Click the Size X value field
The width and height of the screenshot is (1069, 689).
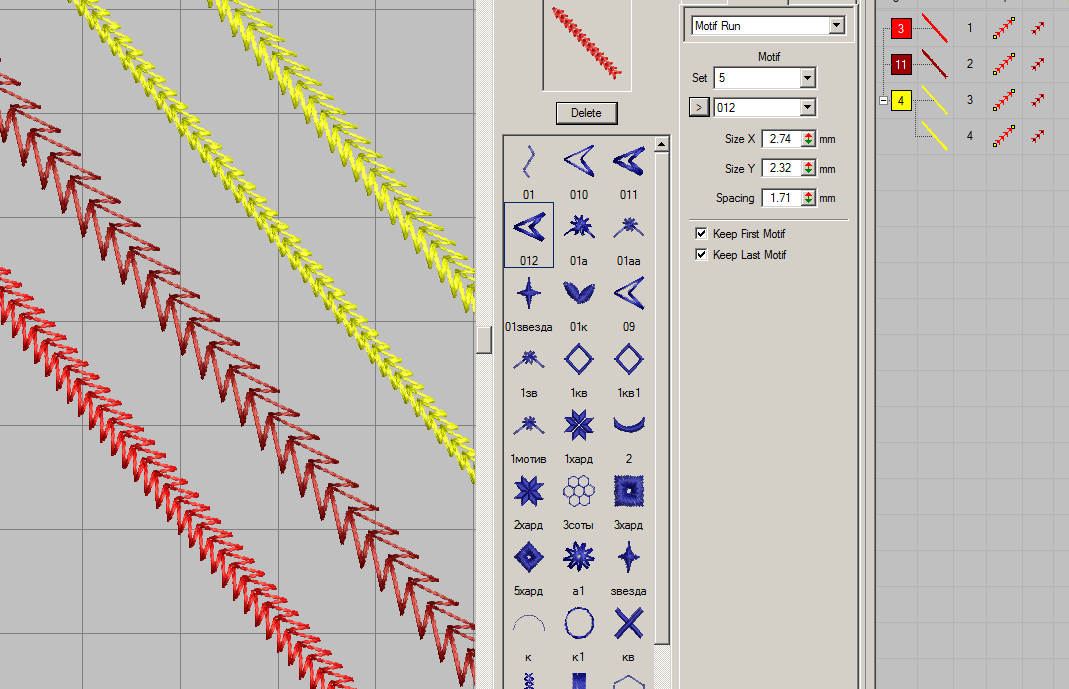[x=781, y=139]
